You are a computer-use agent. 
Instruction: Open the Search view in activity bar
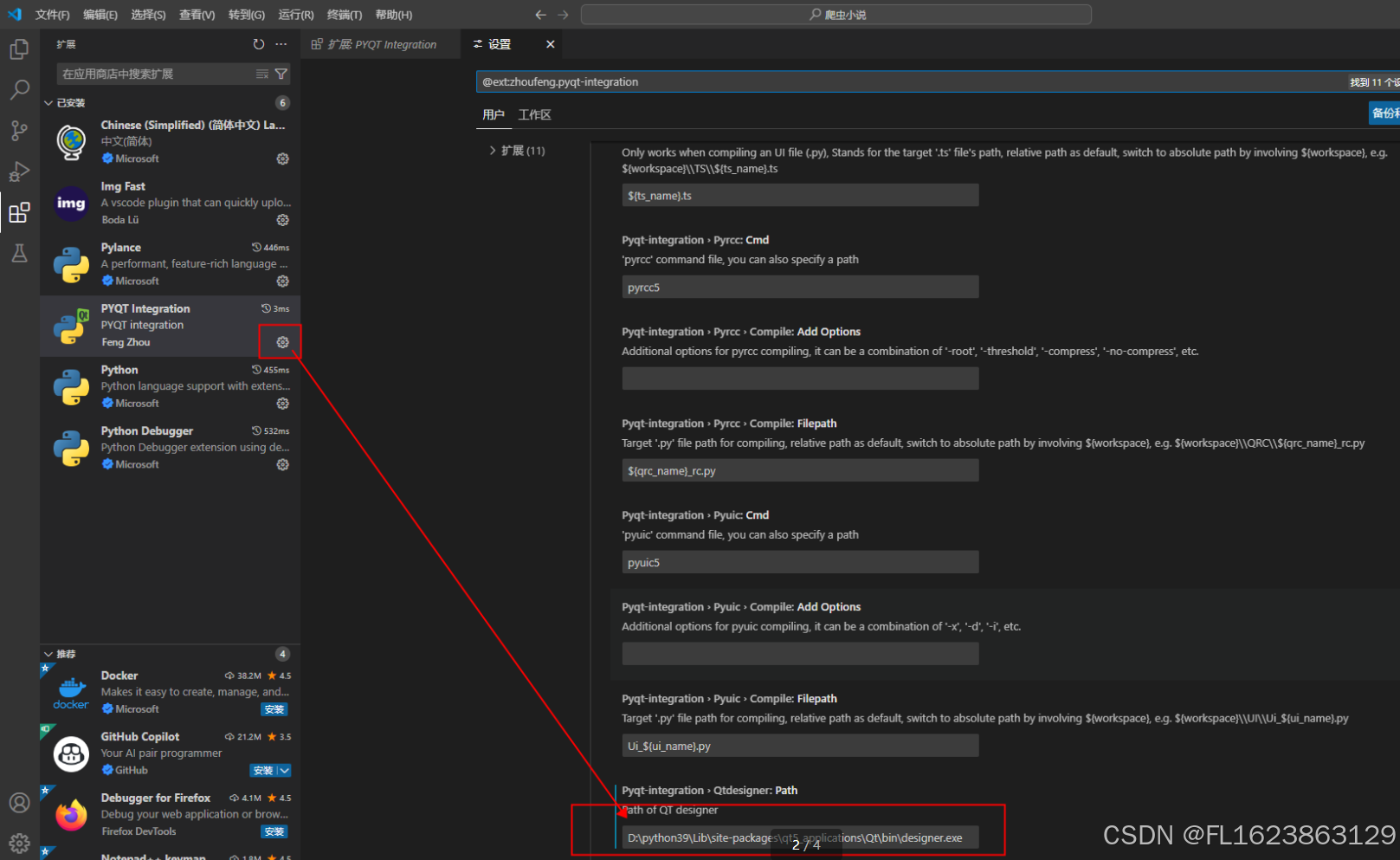[x=19, y=90]
